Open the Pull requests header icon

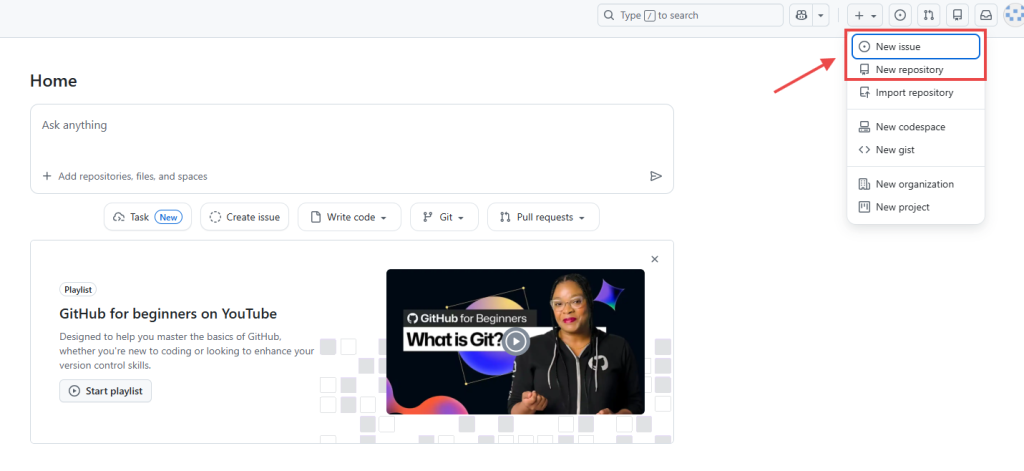[x=929, y=15]
